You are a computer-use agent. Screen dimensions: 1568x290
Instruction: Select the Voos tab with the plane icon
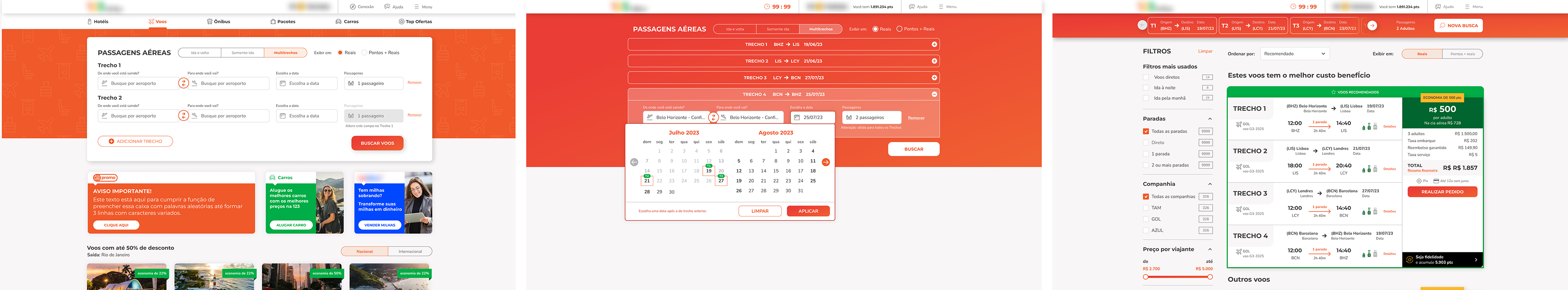[x=157, y=21]
